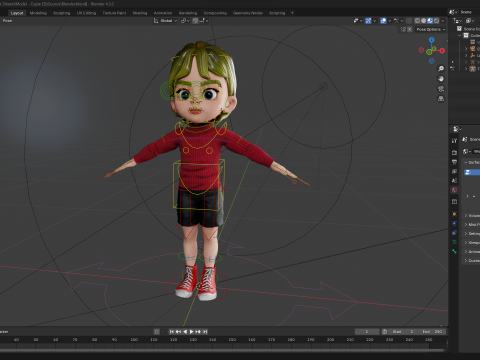480x360 pixels.
Task: Click the End frame field showing 250
Action: (432, 331)
